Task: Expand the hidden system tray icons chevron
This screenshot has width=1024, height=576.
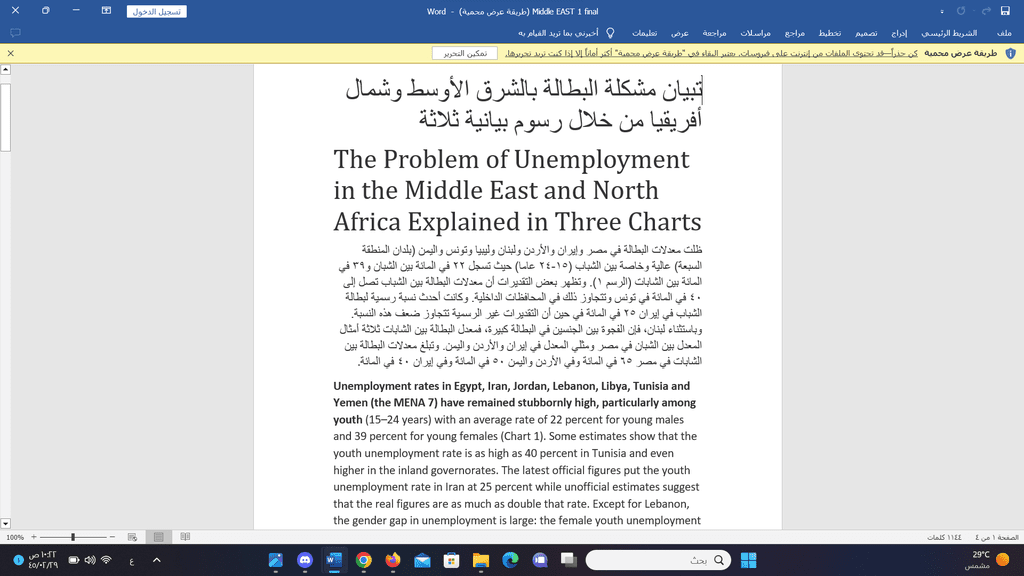Action: click(157, 560)
